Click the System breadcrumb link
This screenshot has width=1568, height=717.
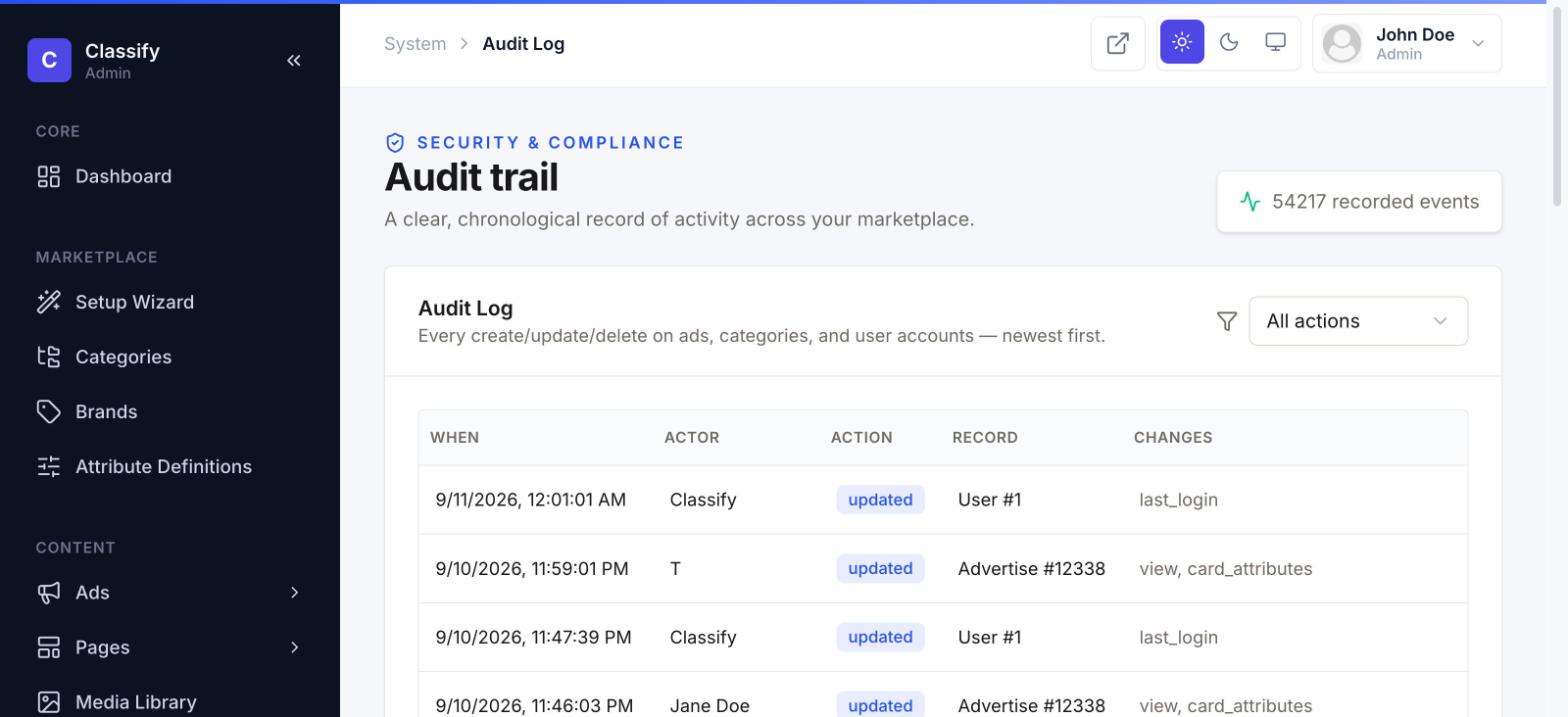(415, 44)
